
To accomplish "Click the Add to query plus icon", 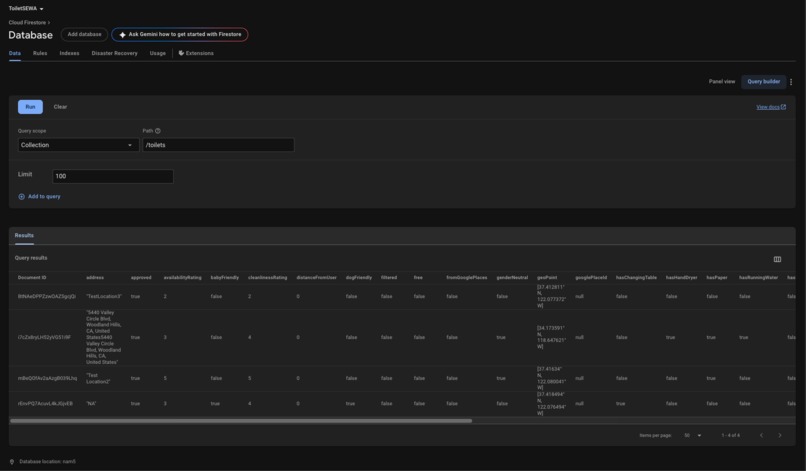I will coord(22,196).
